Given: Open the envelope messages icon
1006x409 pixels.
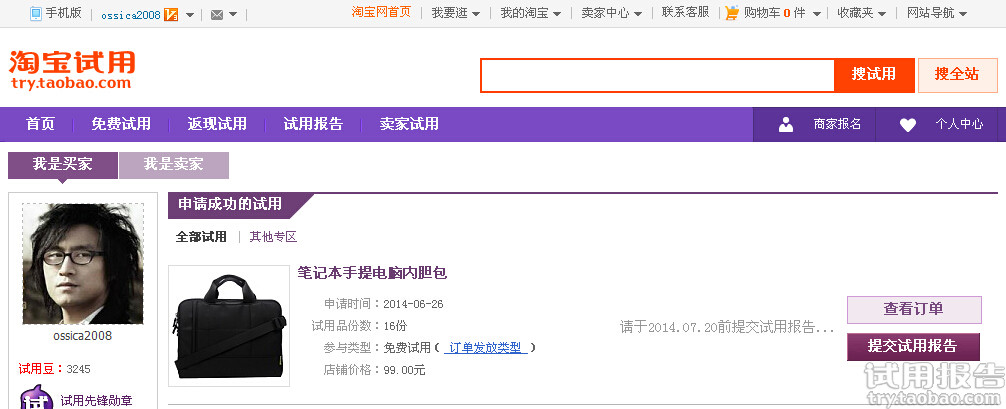Looking at the screenshot, I should tap(217, 15).
